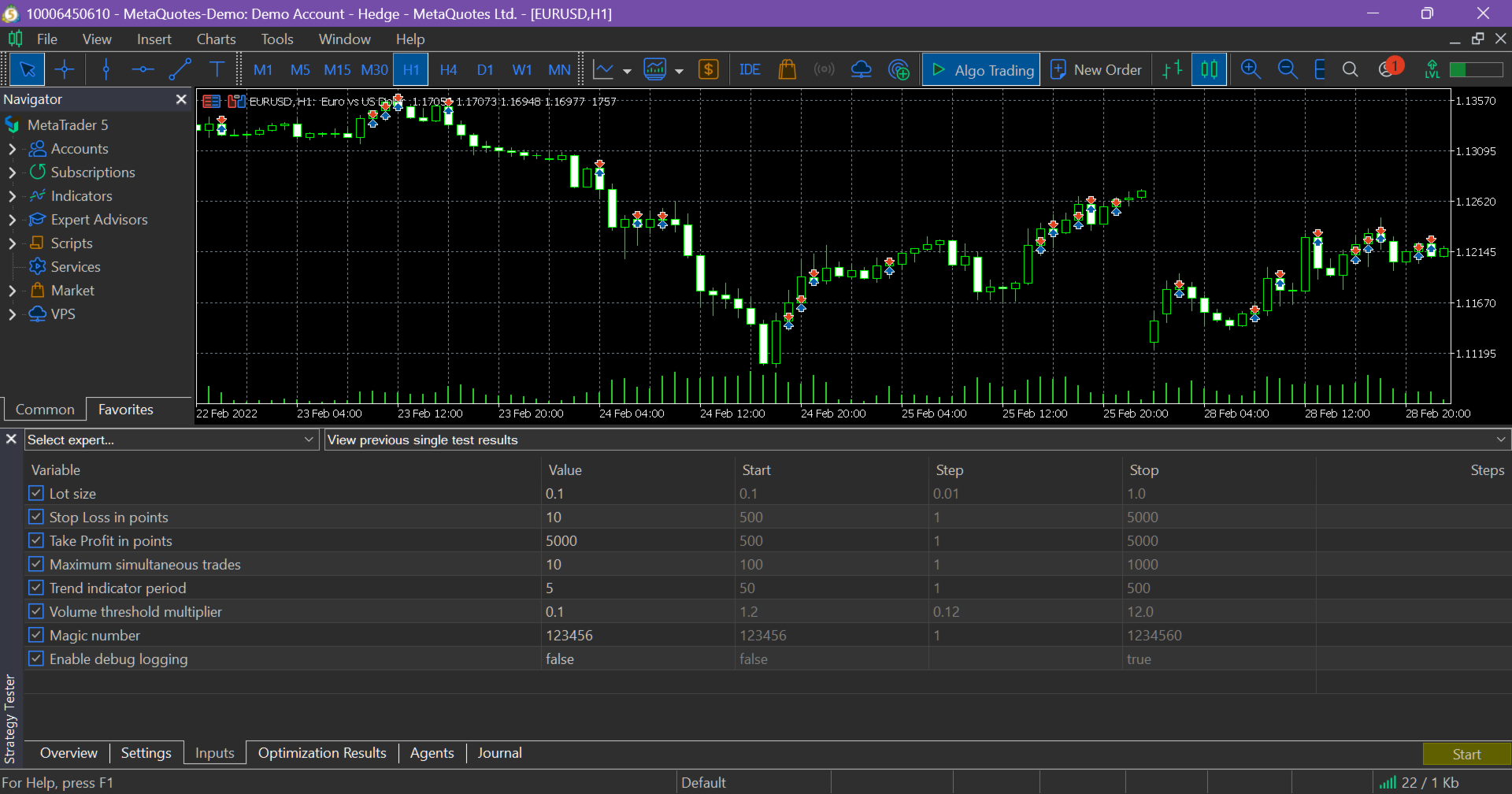Expand the Indicators tree node
This screenshot has height=794, width=1512.
point(12,196)
